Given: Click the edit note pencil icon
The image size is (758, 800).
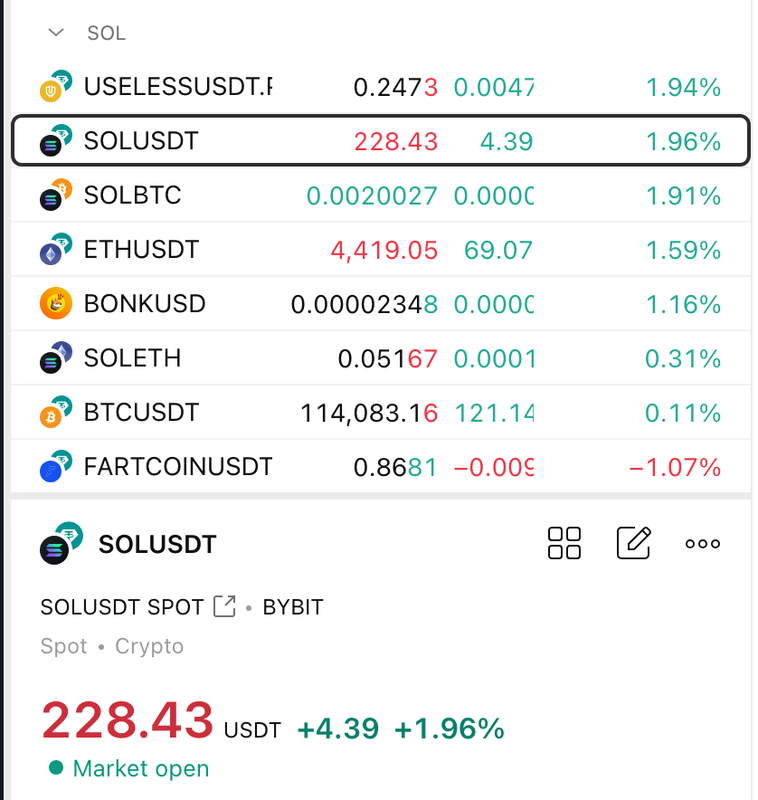Looking at the screenshot, I should tap(634, 543).
